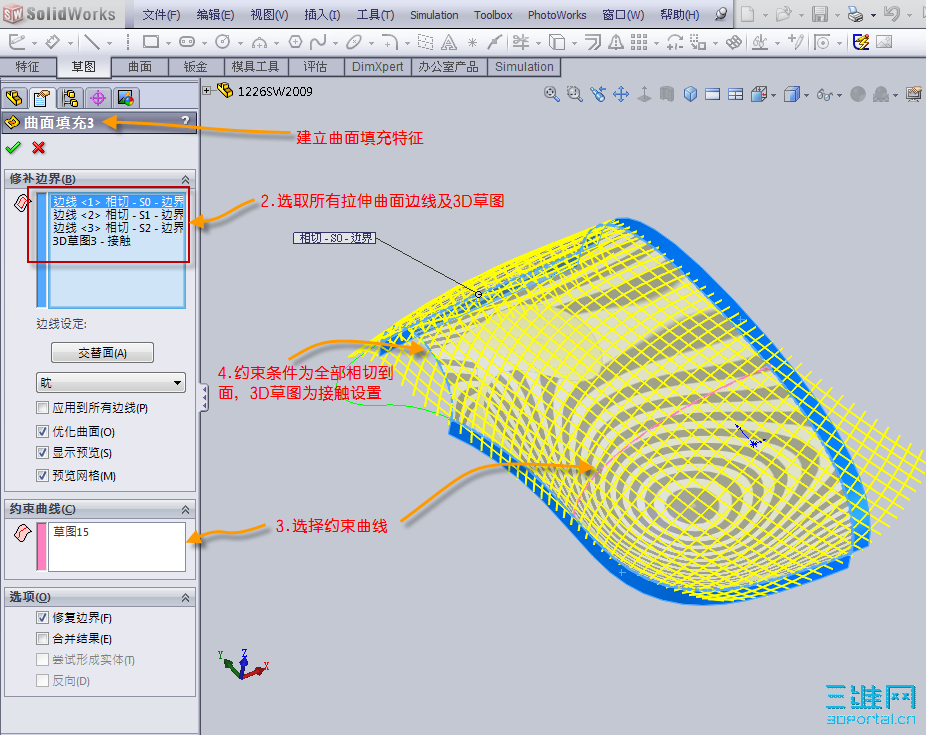Image resolution: width=926 pixels, height=735 pixels.
Task: Click the Trim Entities tool icon
Action: tap(521, 42)
